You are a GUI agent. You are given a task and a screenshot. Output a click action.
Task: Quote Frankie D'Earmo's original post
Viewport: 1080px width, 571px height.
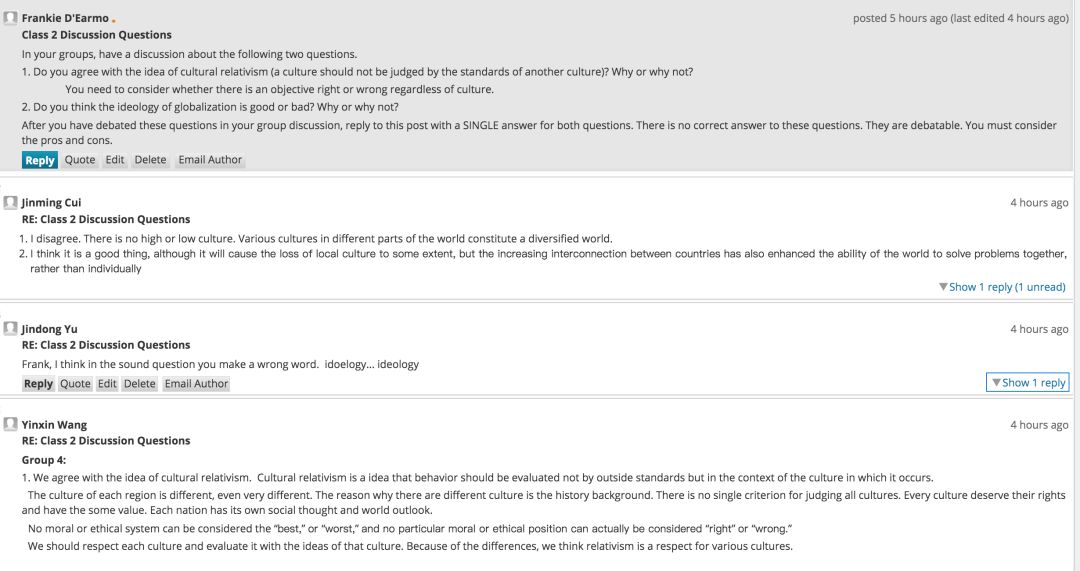click(80, 160)
